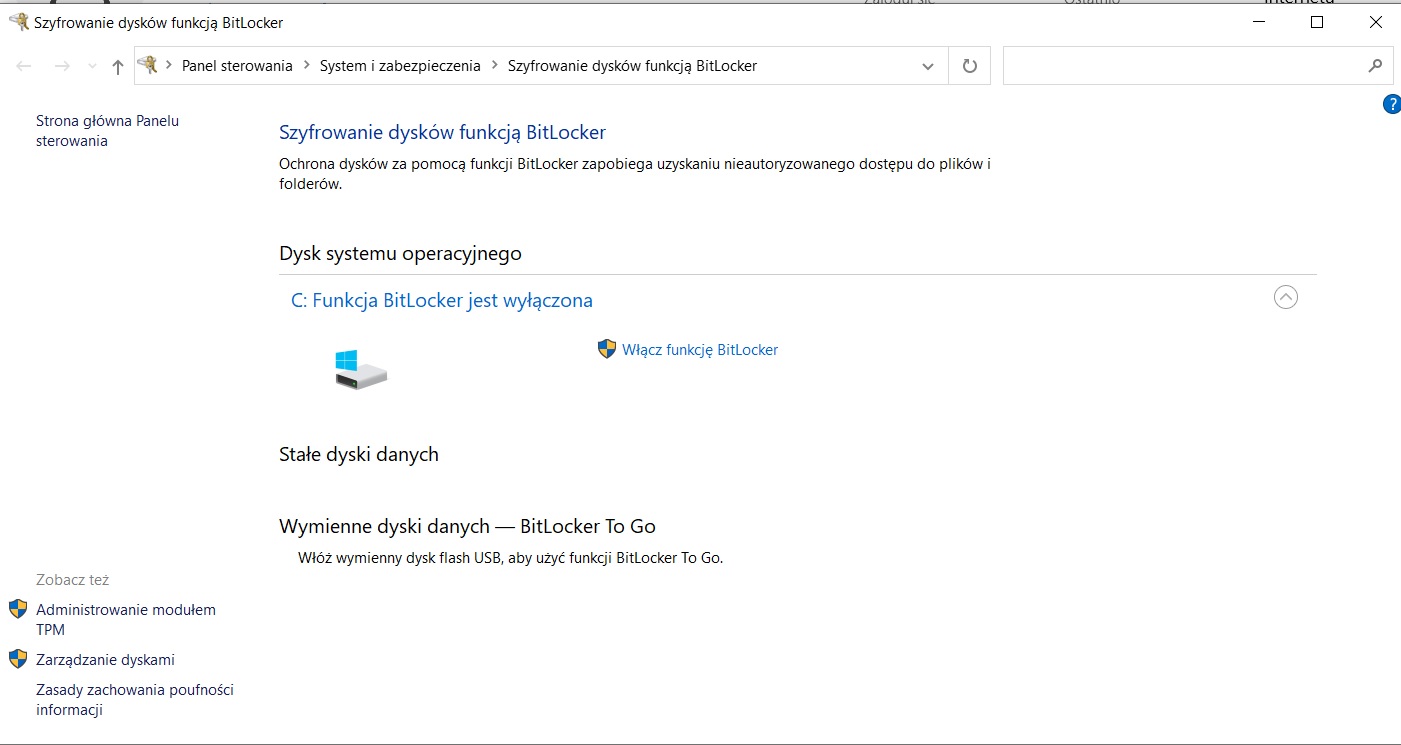Select System i zabezpieczenia breadcrumb item
Viewport: 1401px width, 745px height.
tap(400, 66)
